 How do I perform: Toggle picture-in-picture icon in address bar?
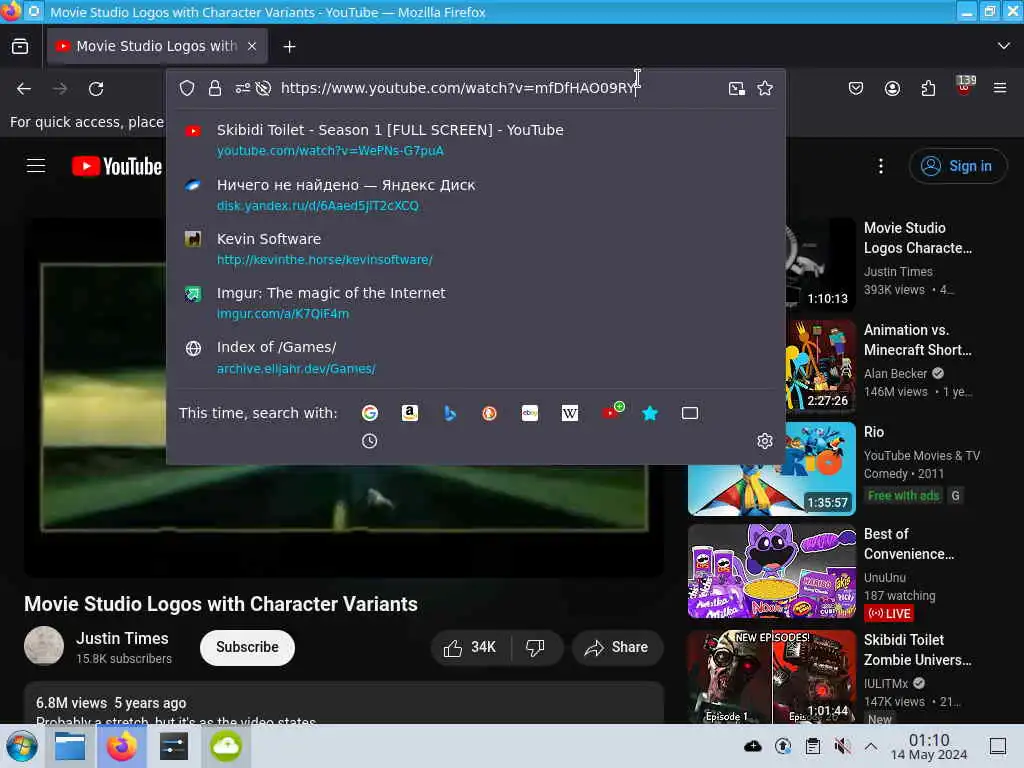pyautogui.click(x=737, y=88)
